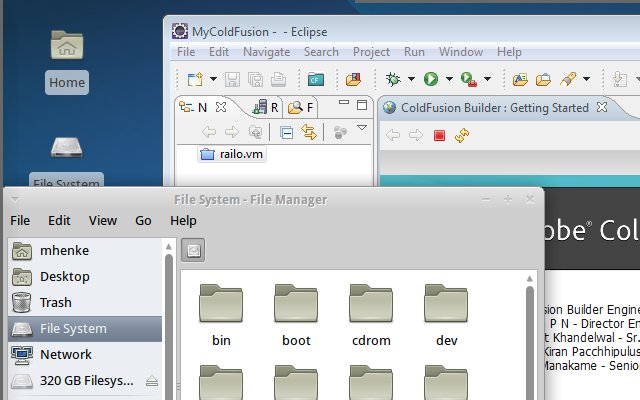Click browser Forward arrow in Getting Started
Viewport: 640px width, 400px height.
(x=416, y=135)
